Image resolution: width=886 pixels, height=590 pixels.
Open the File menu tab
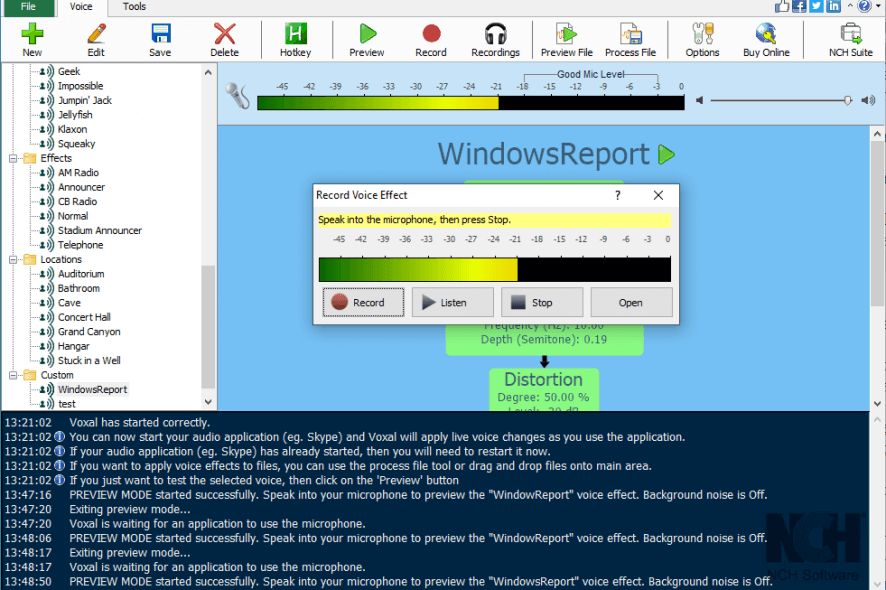coord(28,7)
